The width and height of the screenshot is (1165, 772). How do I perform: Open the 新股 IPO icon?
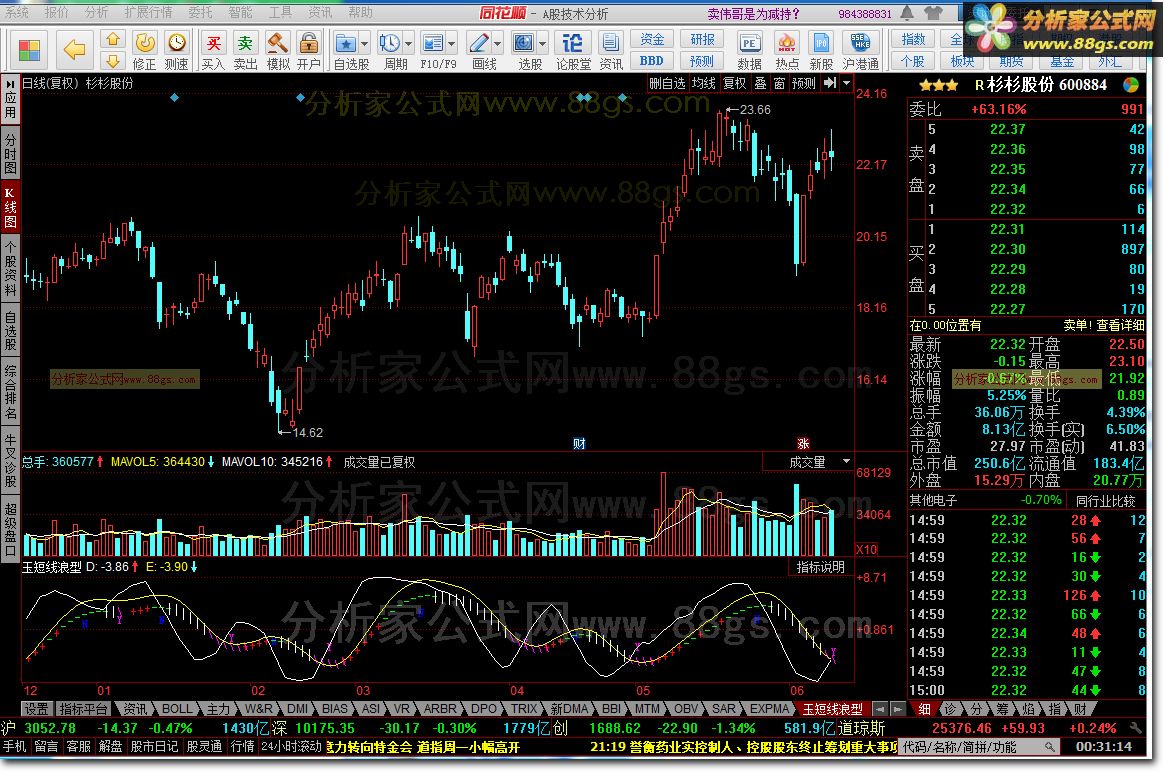821,51
